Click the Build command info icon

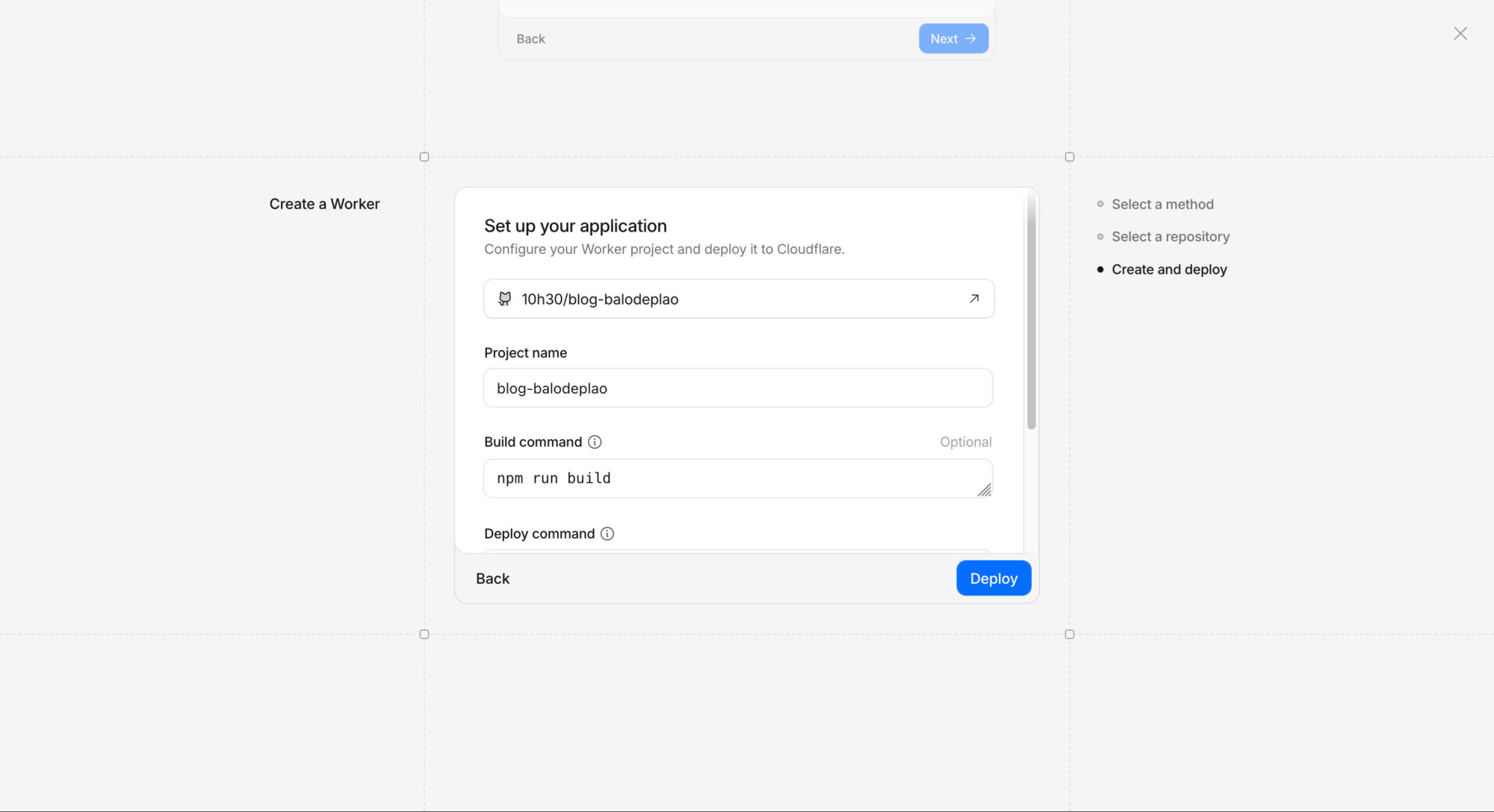(x=595, y=442)
